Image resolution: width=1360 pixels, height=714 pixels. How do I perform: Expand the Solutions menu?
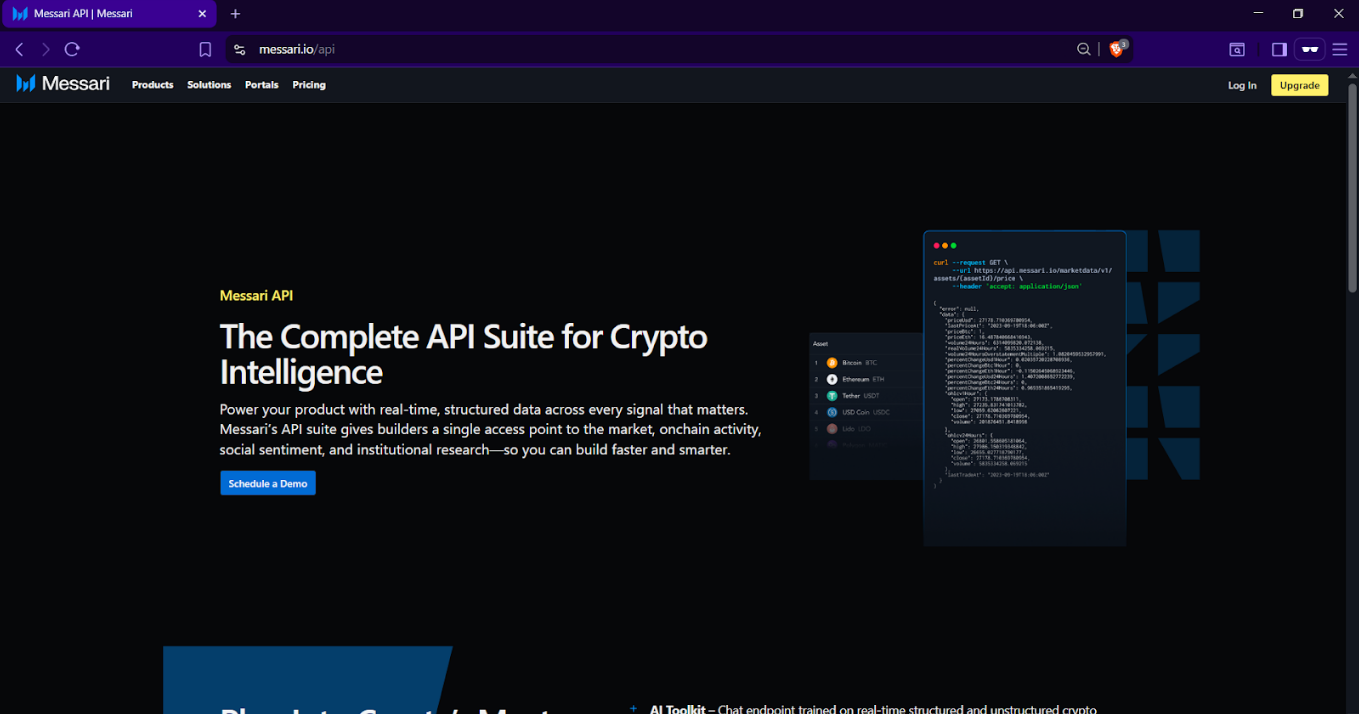(209, 85)
